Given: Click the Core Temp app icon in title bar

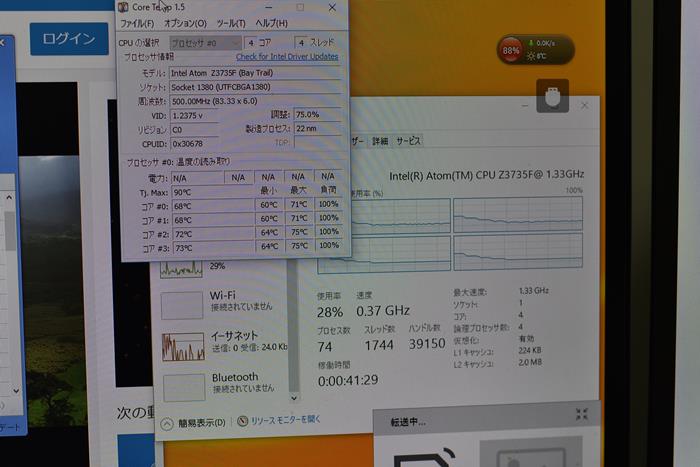Looking at the screenshot, I should tap(124, 7).
